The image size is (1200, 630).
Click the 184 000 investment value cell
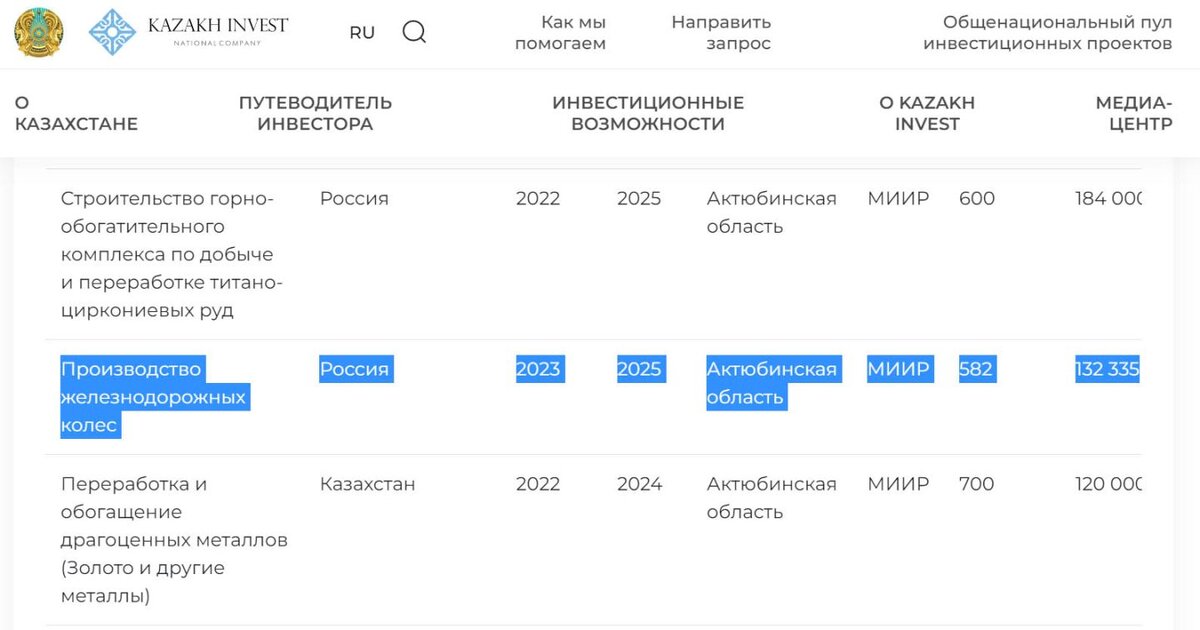(1109, 198)
